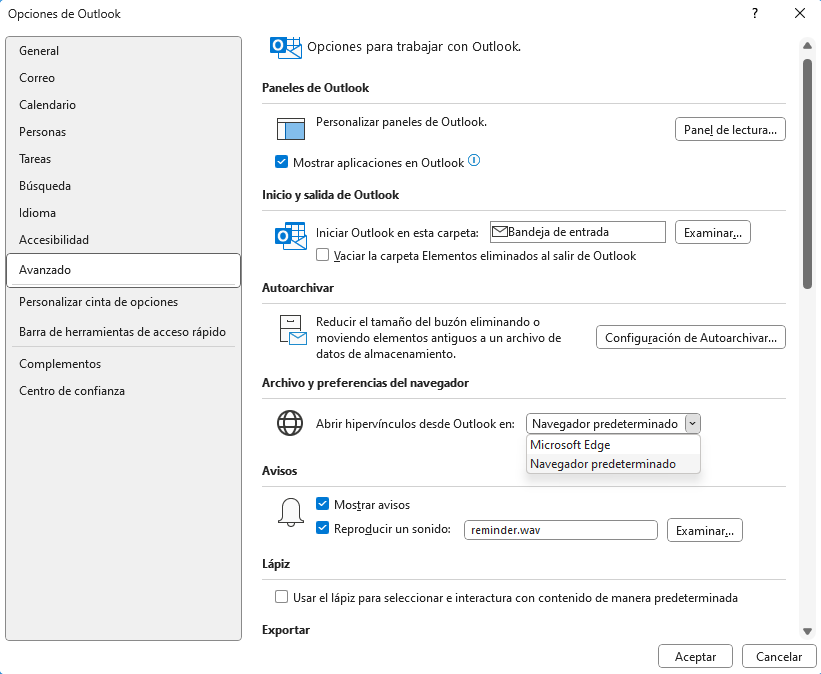Open Configuración de Autoarchivar settings
Viewport: 821px width, 674px height.
(x=691, y=338)
